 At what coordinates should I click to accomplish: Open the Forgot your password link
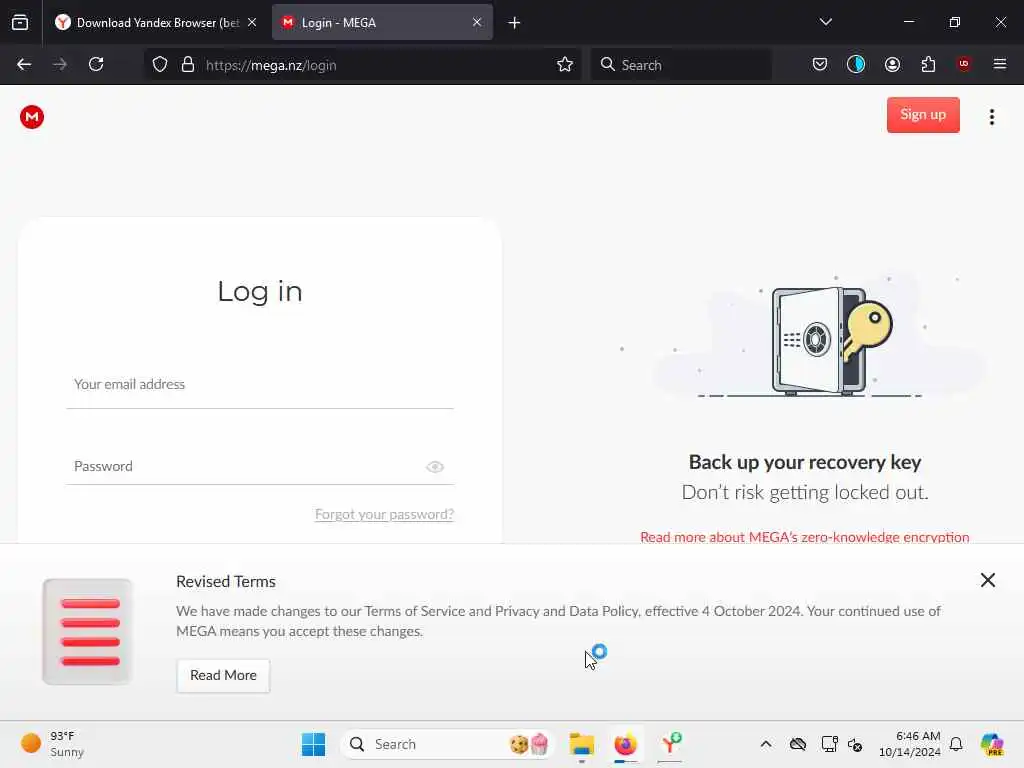click(384, 514)
